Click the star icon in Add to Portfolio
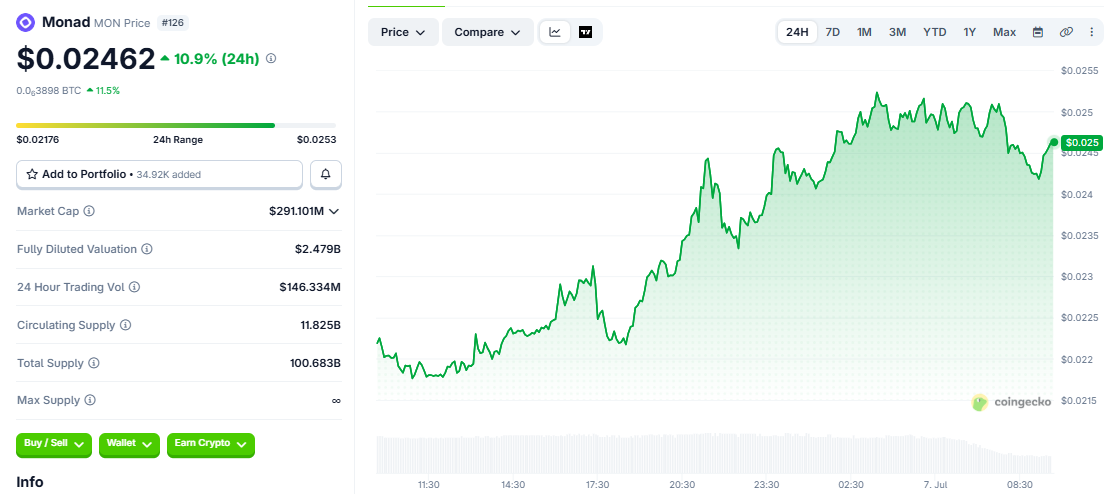The image size is (1114, 494). coord(32,174)
